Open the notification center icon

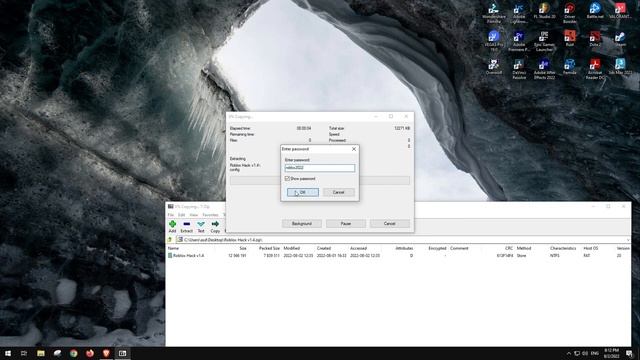pyautogui.click(x=629, y=353)
